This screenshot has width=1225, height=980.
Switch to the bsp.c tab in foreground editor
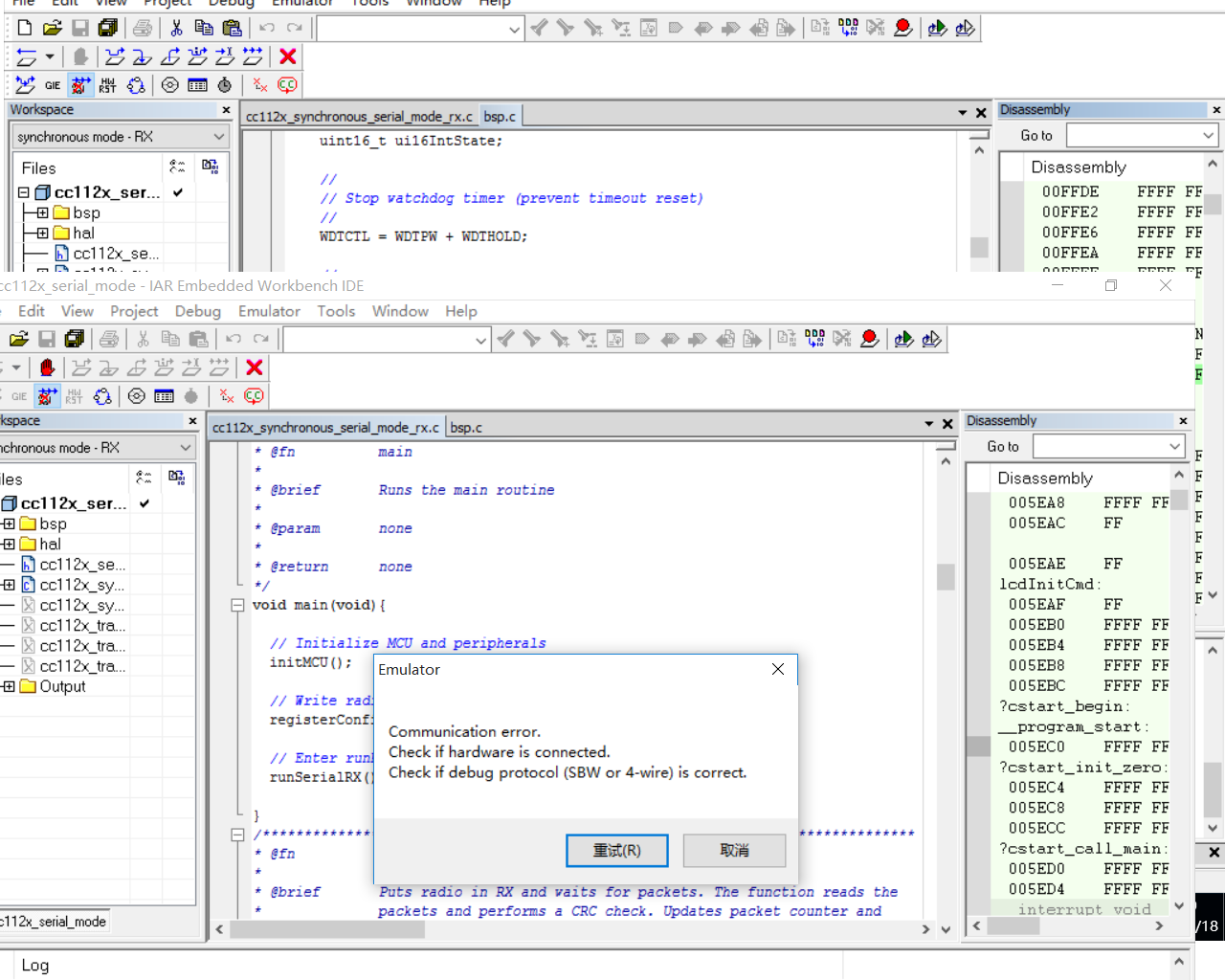[x=466, y=428]
